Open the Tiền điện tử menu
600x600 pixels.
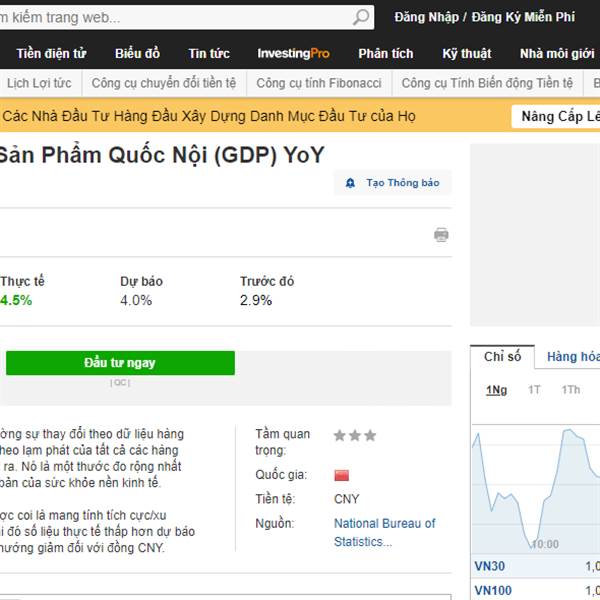pos(51,53)
